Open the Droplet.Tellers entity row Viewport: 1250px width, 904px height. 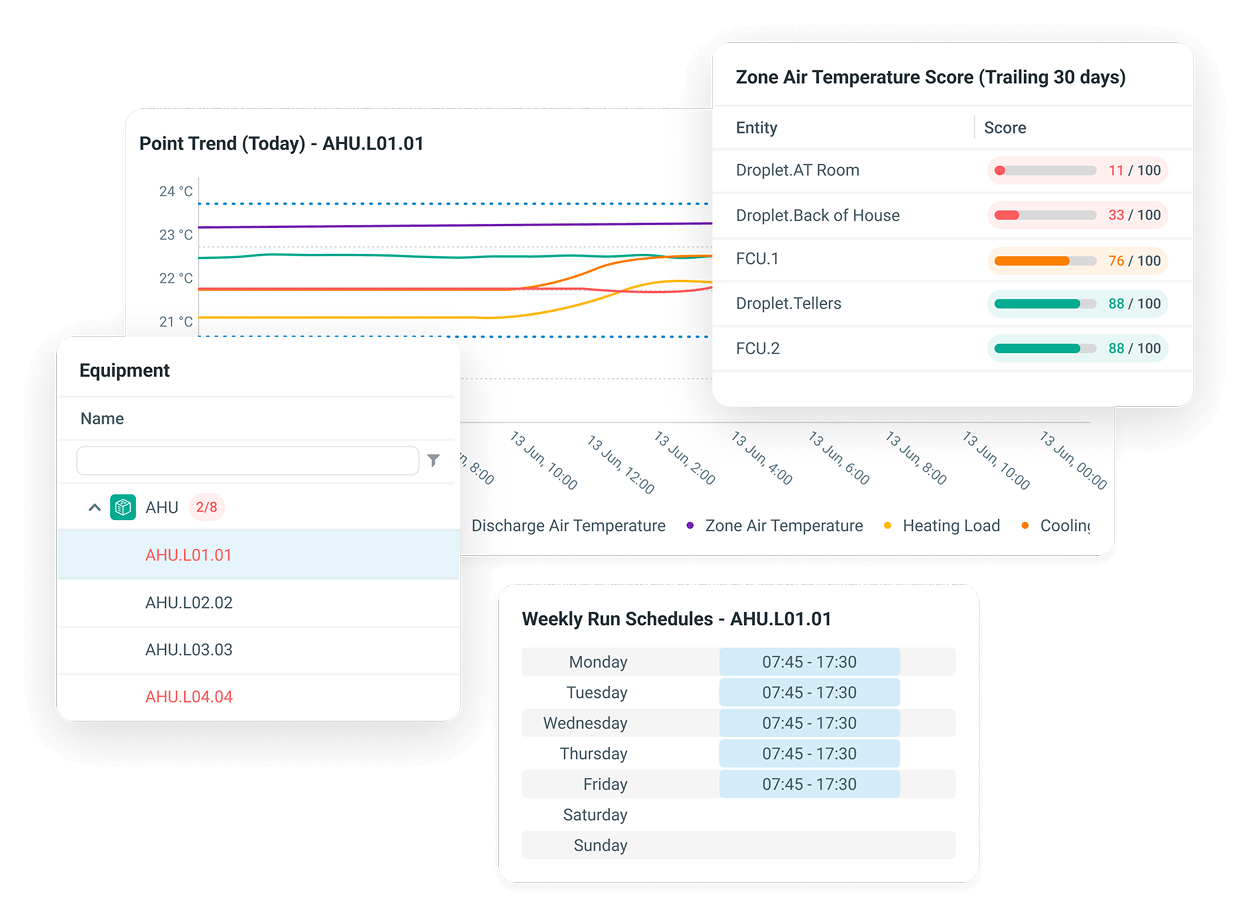[953, 304]
